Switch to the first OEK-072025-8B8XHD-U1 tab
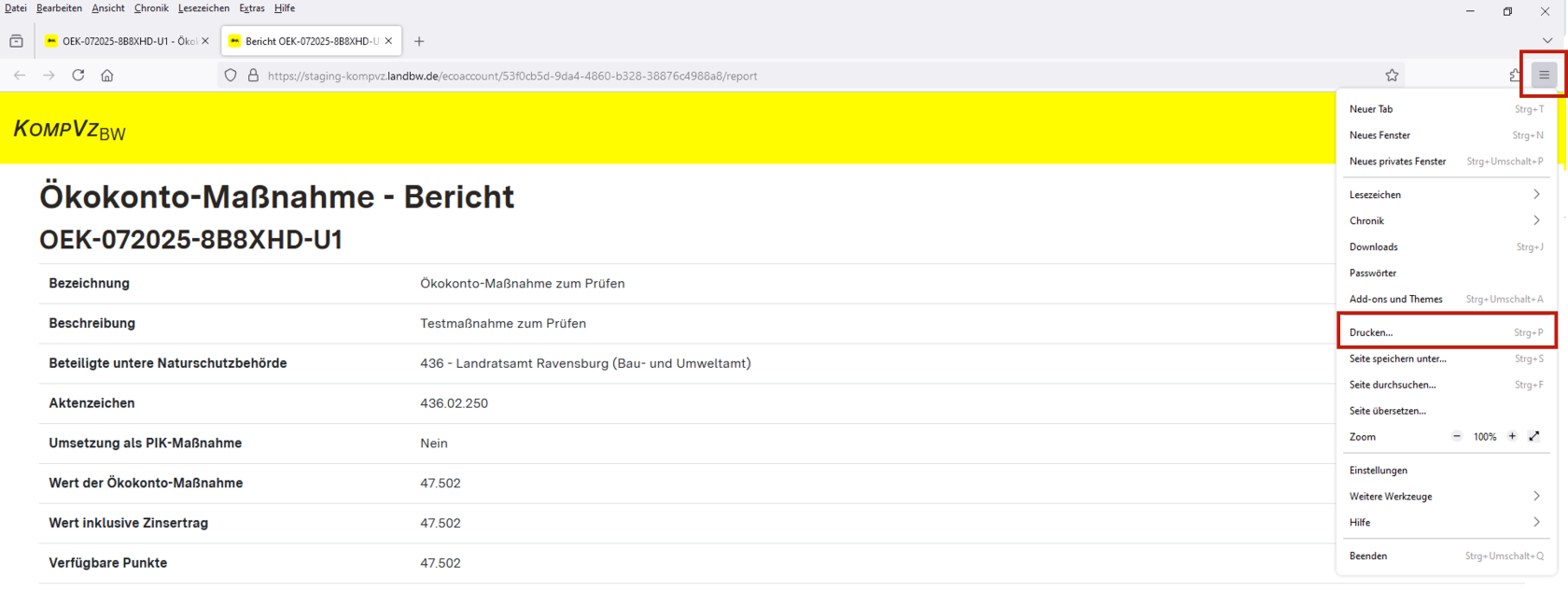Image resolution: width=1568 pixels, height=591 pixels. tap(121, 41)
